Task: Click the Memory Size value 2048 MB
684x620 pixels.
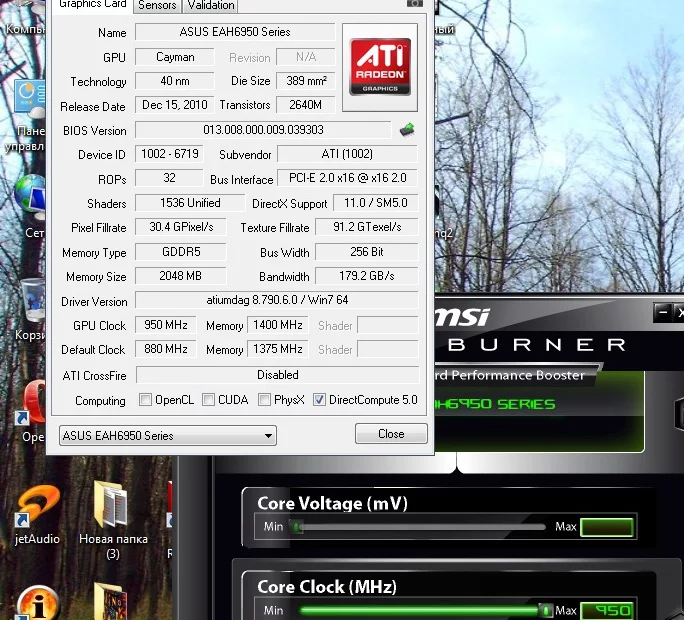Action: click(181, 276)
